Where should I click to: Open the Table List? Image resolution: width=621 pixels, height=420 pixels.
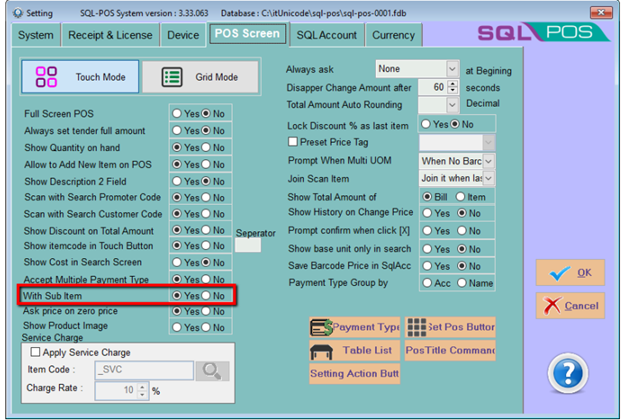[355, 351]
